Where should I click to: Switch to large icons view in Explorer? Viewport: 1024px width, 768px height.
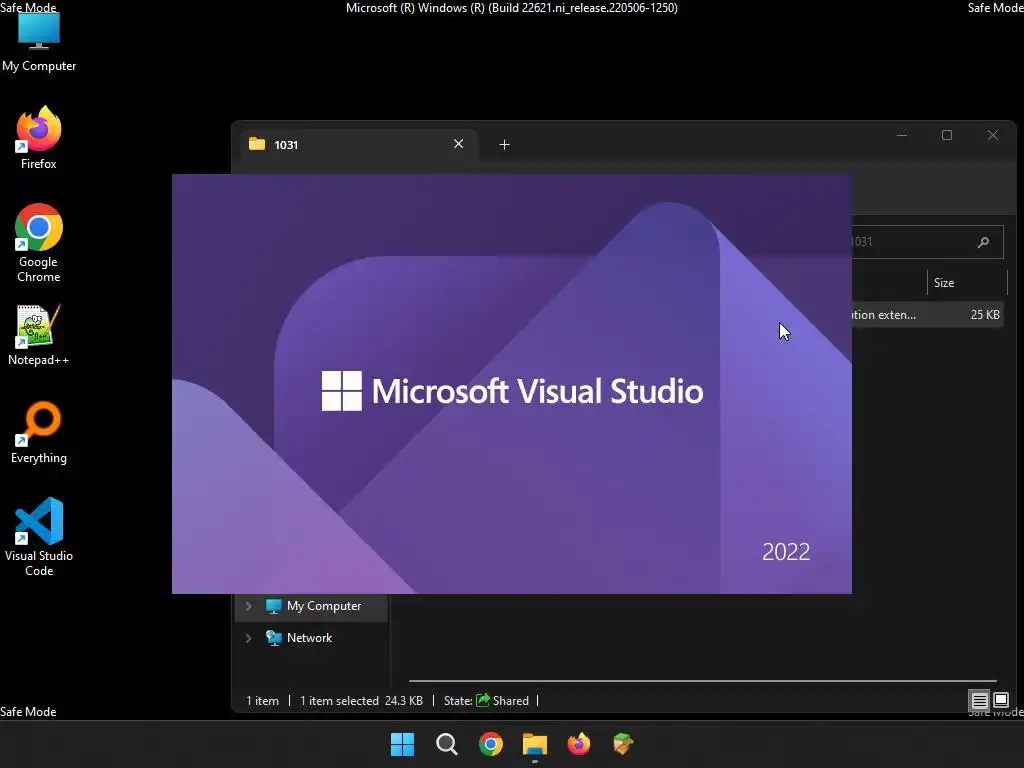[1000, 701]
